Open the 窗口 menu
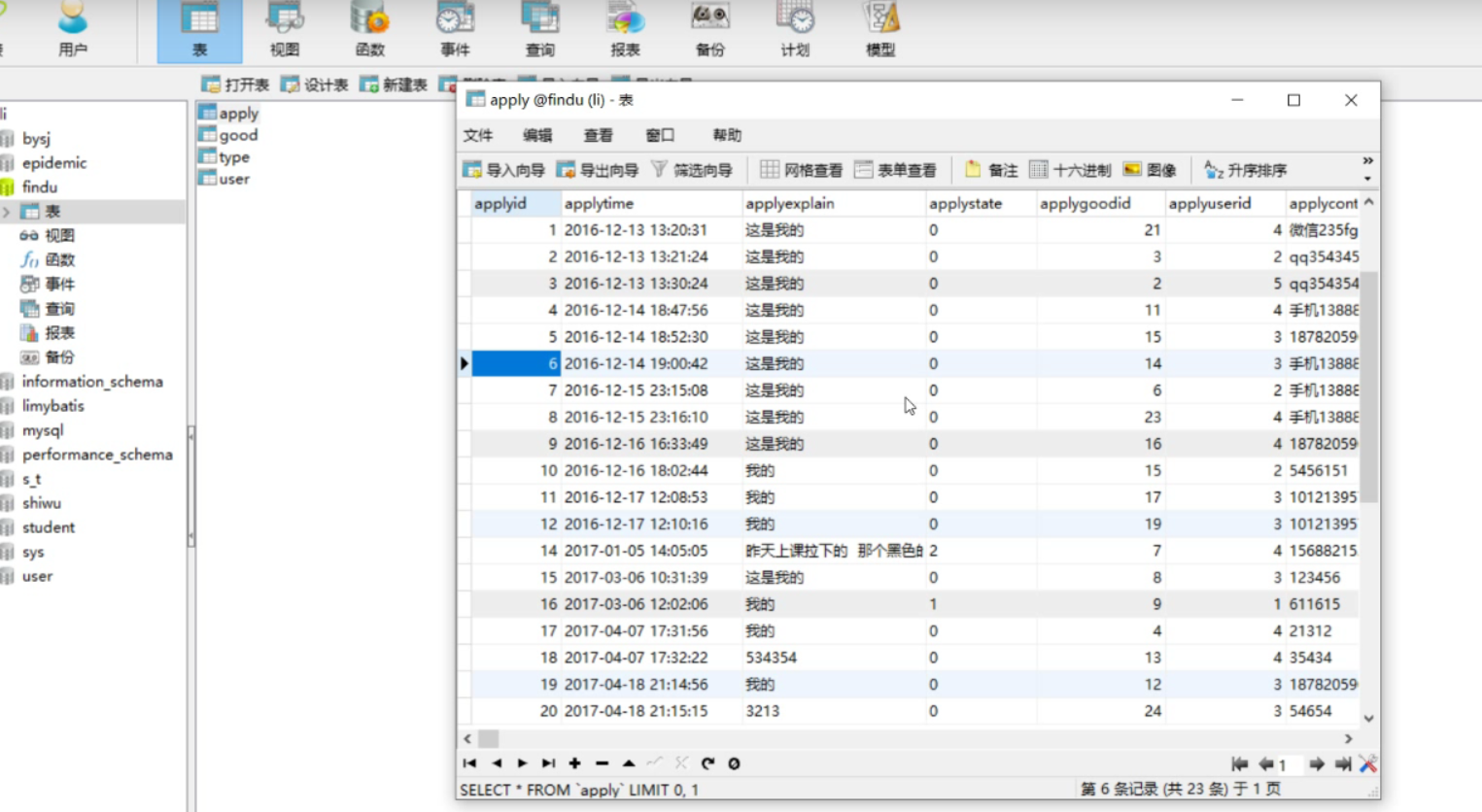This screenshot has height=812, width=1482. tap(660, 135)
